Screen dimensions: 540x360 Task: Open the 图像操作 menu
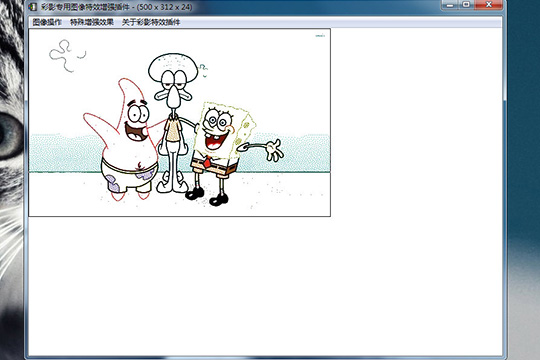[47, 22]
